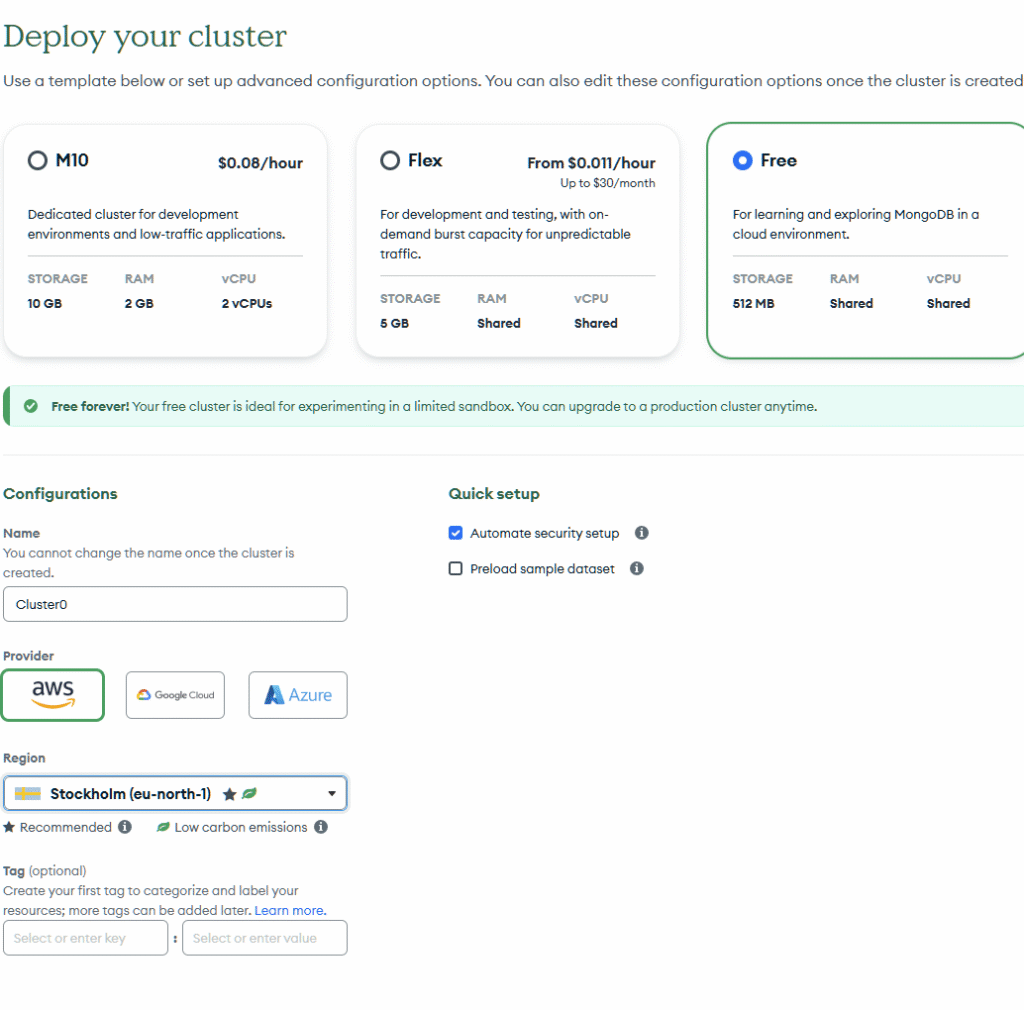Click the '2 vCPUs' value on M10 card
Viewport: 1024px width, 1010px height.
coord(247,304)
